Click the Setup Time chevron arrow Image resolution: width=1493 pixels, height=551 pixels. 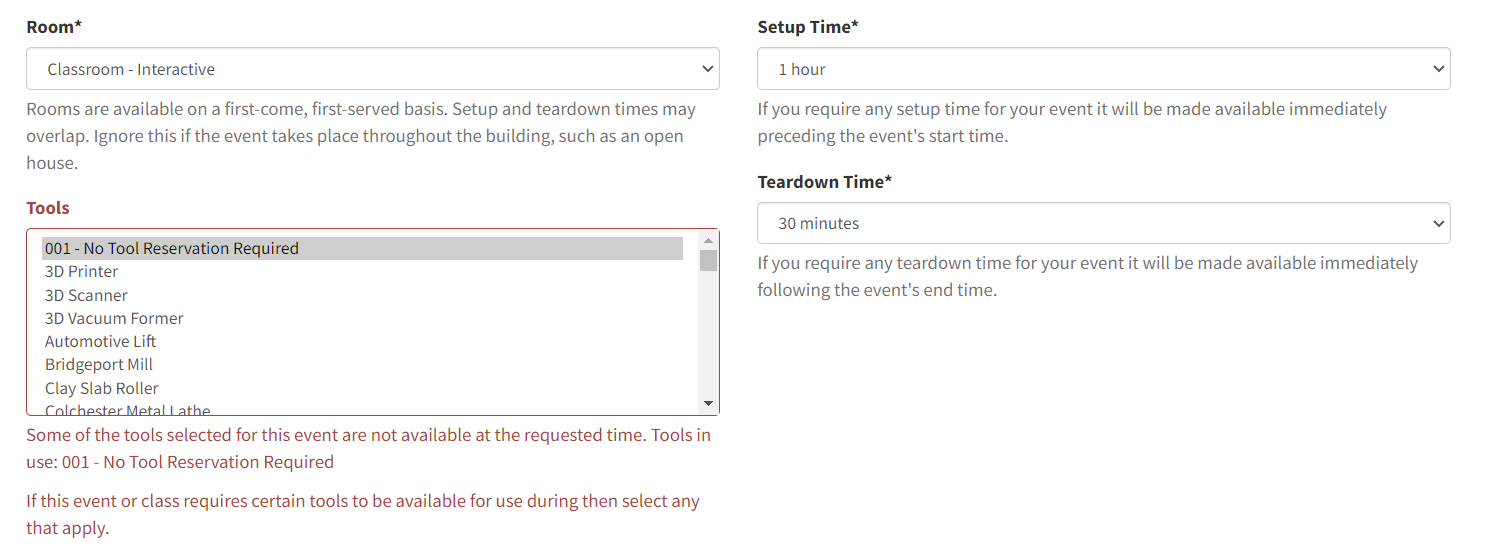pos(1439,69)
